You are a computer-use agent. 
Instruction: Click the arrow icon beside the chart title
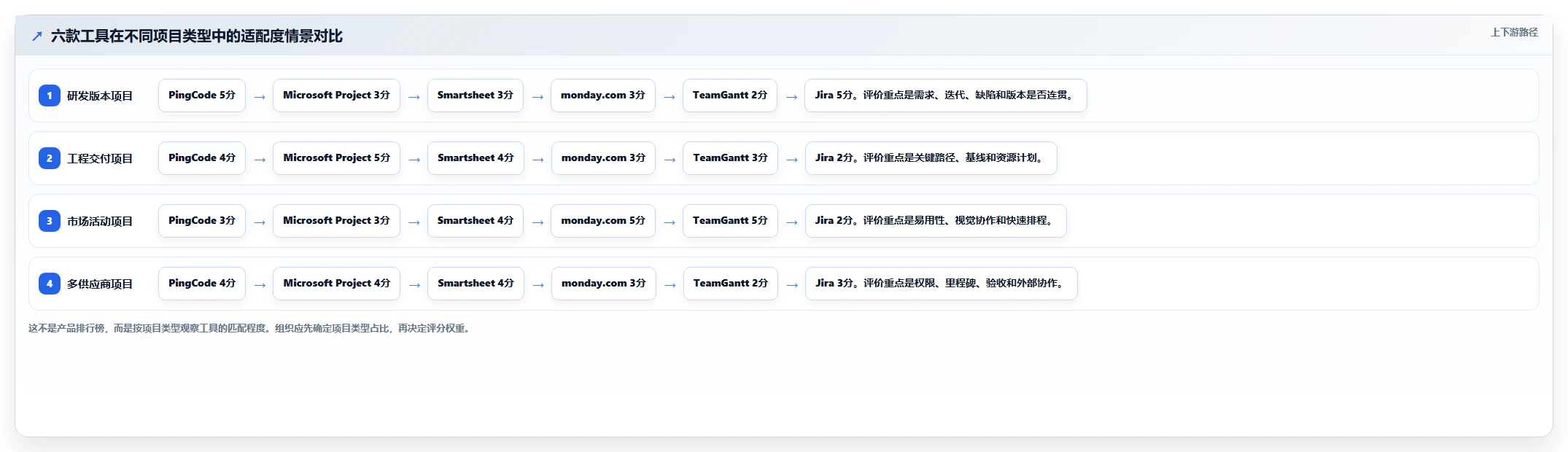(37, 36)
